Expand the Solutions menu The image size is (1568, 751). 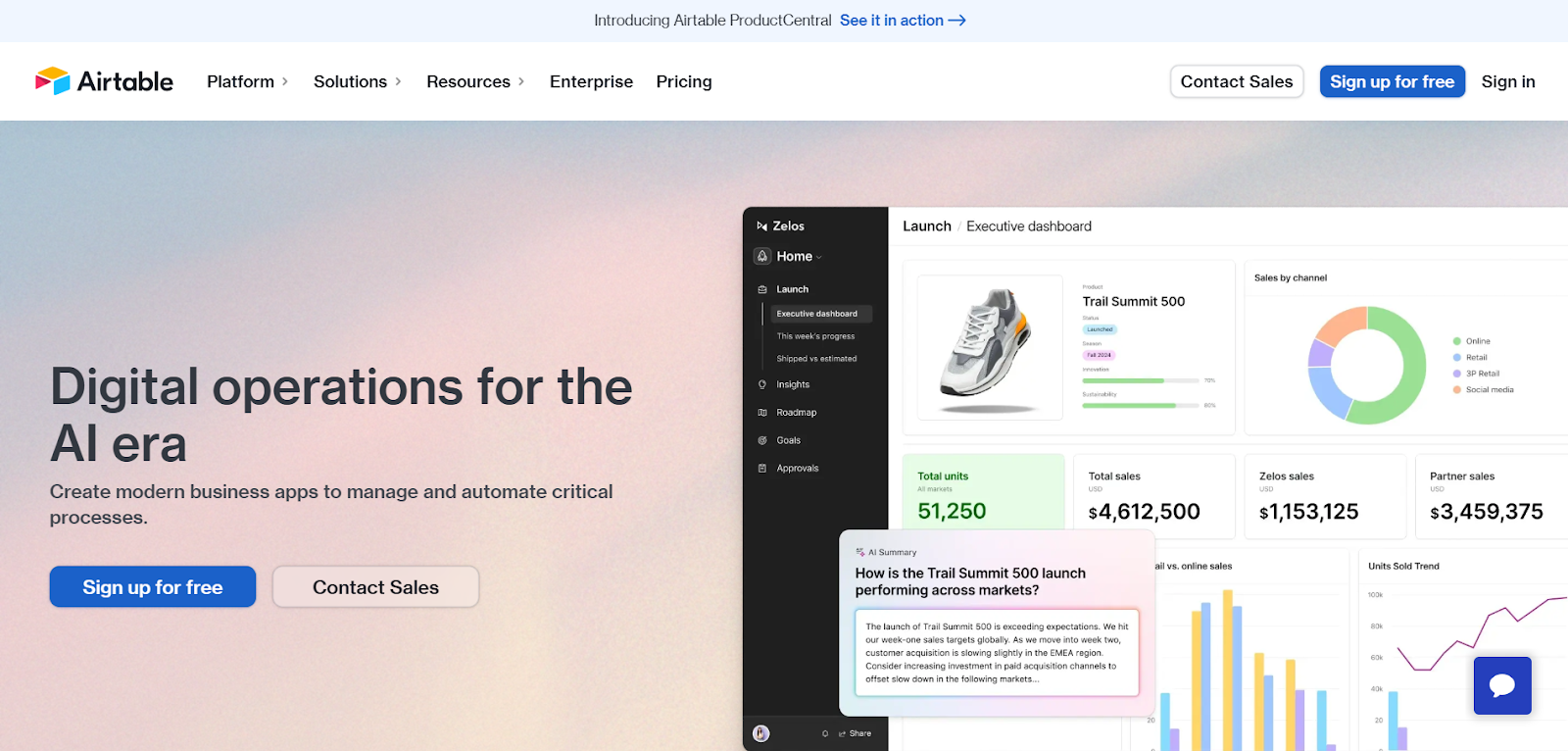pos(358,81)
